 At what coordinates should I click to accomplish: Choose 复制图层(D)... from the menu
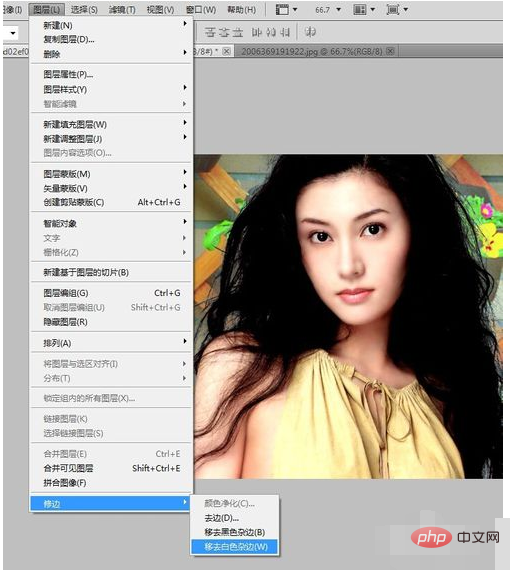(x=111, y=39)
